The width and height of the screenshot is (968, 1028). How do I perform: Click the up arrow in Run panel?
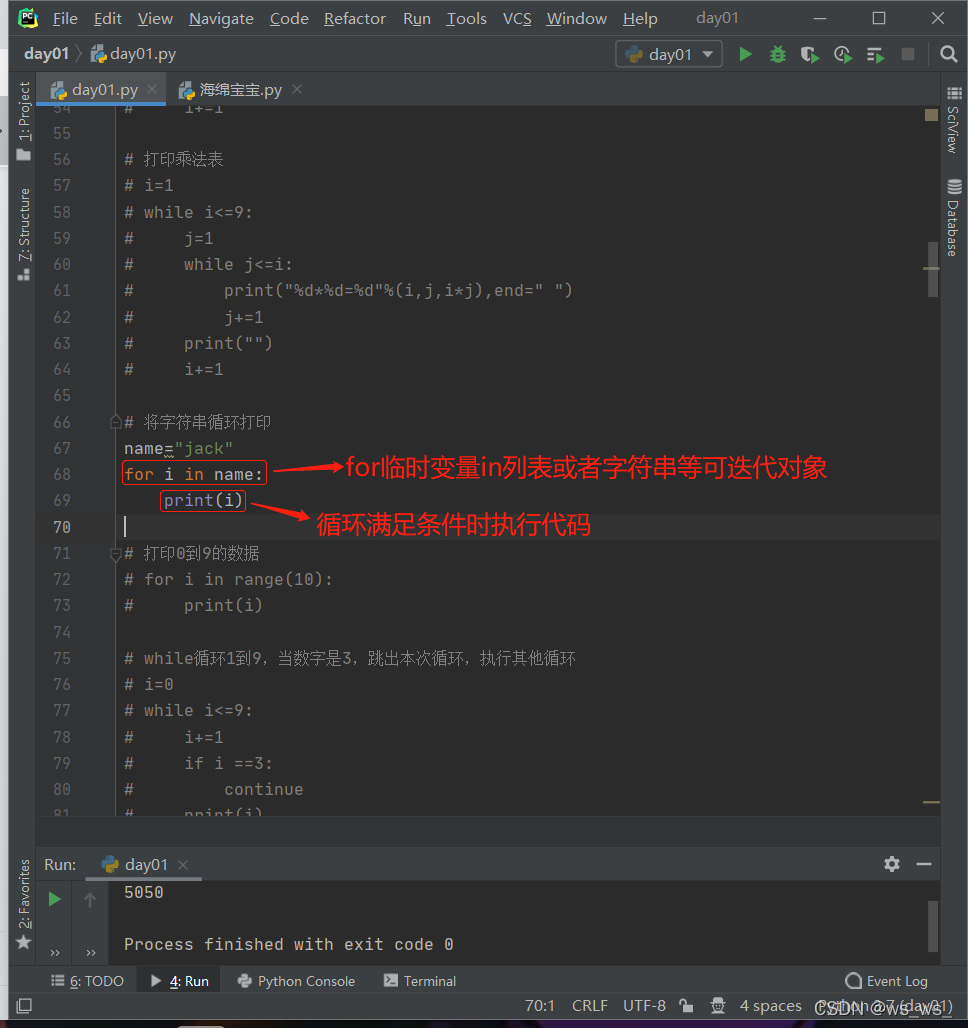pyautogui.click(x=90, y=900)
